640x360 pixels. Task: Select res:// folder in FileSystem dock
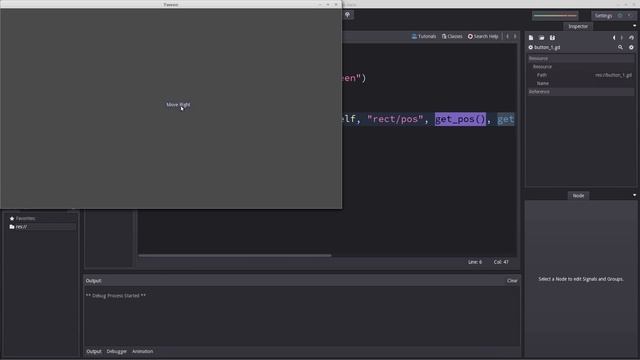pyautogui.click(x=21, y=227)
